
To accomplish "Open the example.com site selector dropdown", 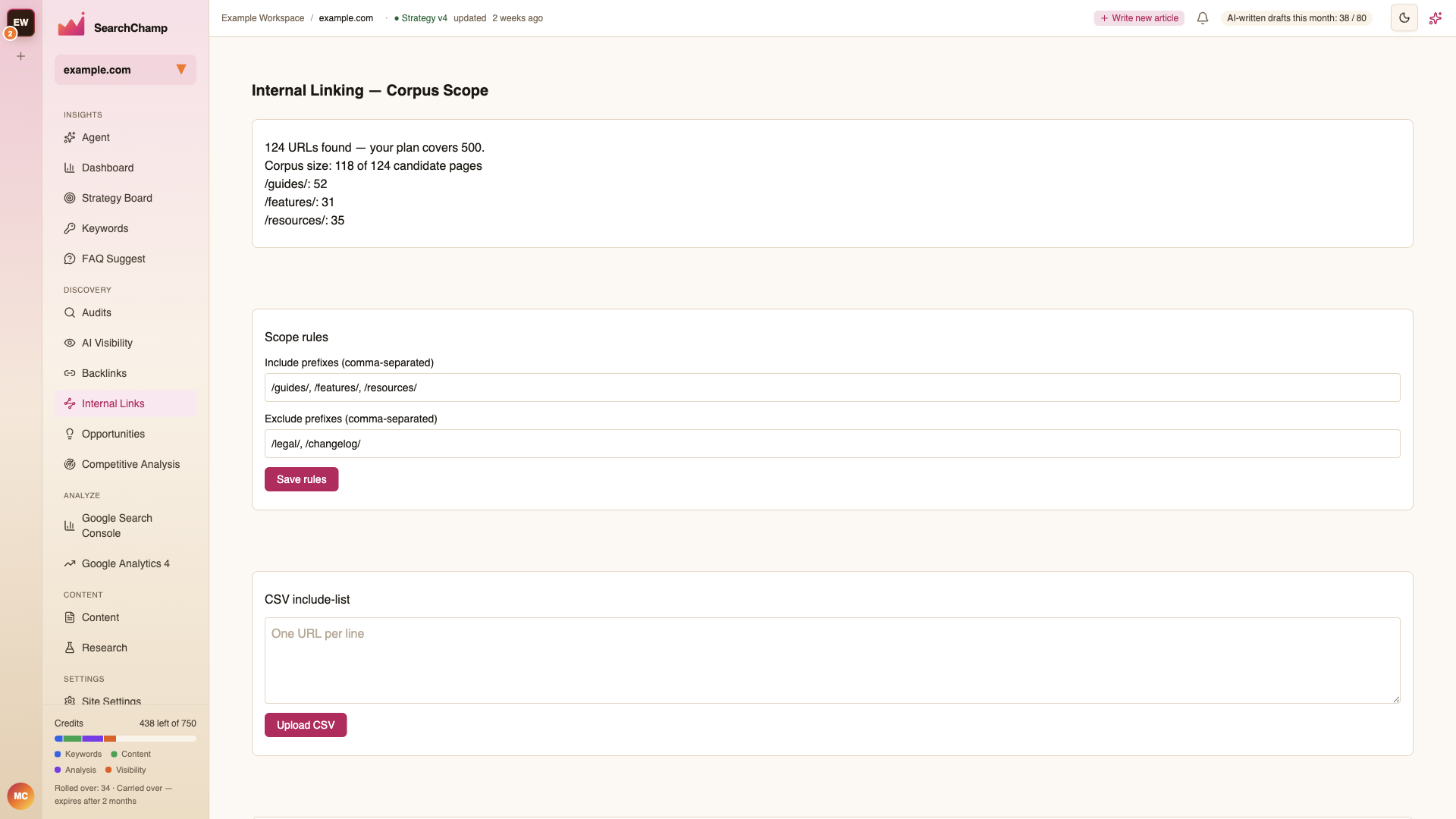I will pyautogui.click(x=125, y=70).
